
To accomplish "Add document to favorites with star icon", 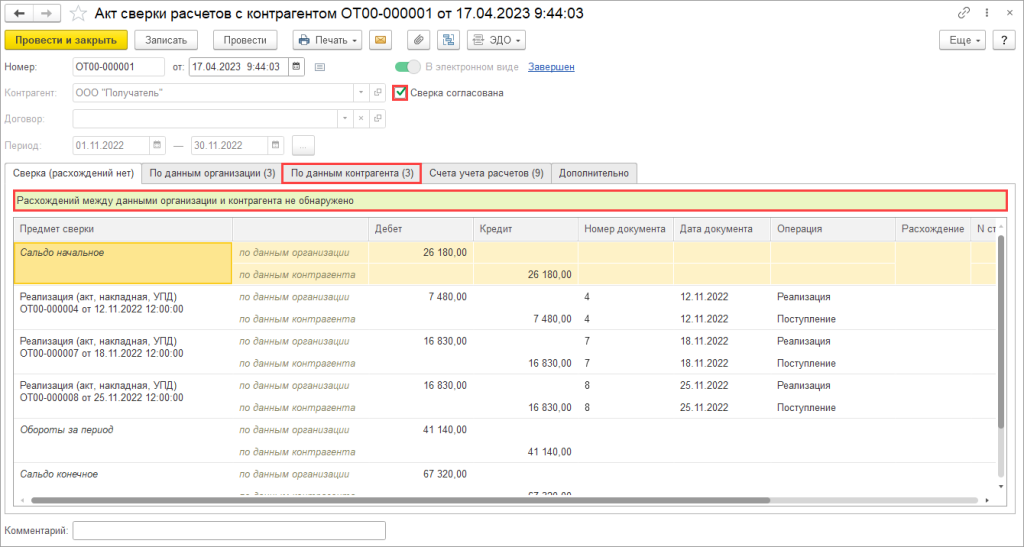I will (78, 14).
